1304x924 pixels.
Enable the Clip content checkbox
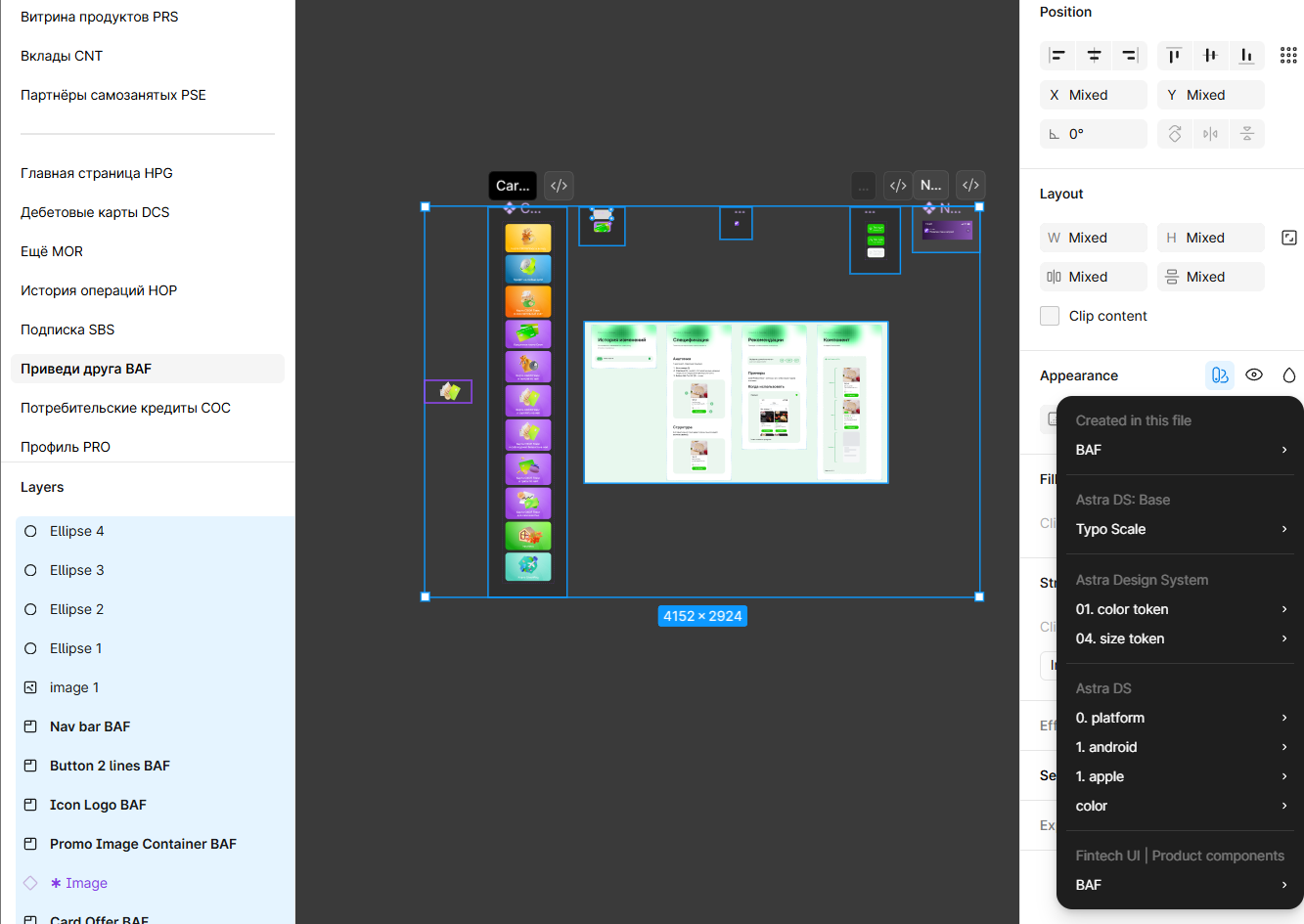coord(1050,316)
